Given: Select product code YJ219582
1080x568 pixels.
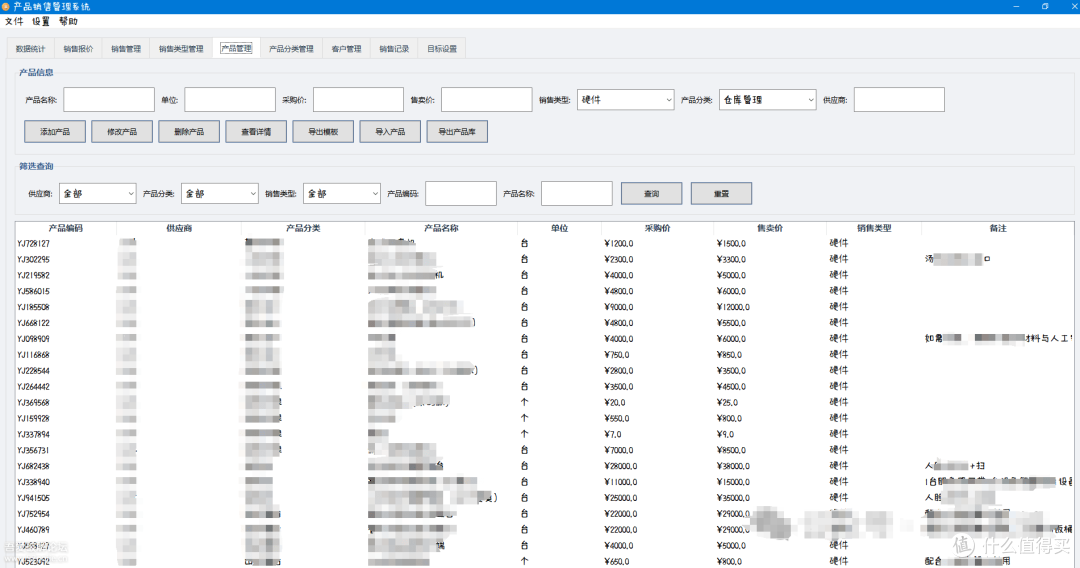Looking at the screenshot, I should (33, 275).
